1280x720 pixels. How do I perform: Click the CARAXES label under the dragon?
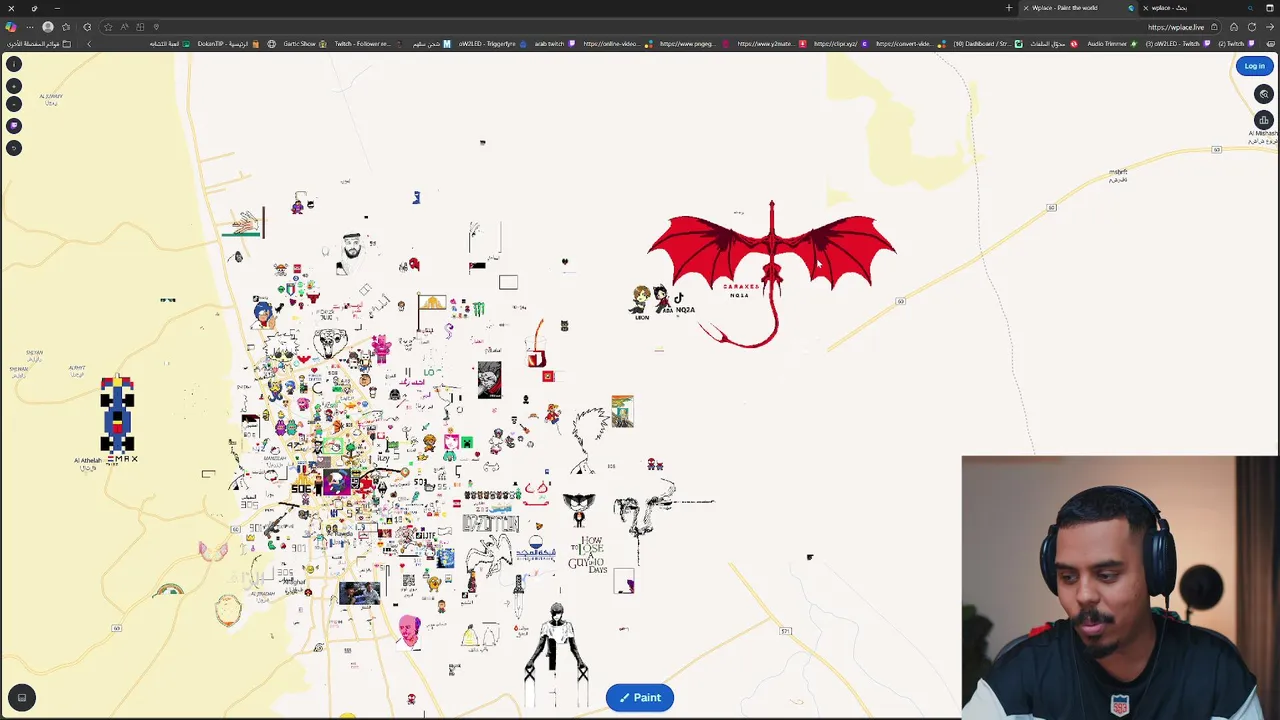741,287
